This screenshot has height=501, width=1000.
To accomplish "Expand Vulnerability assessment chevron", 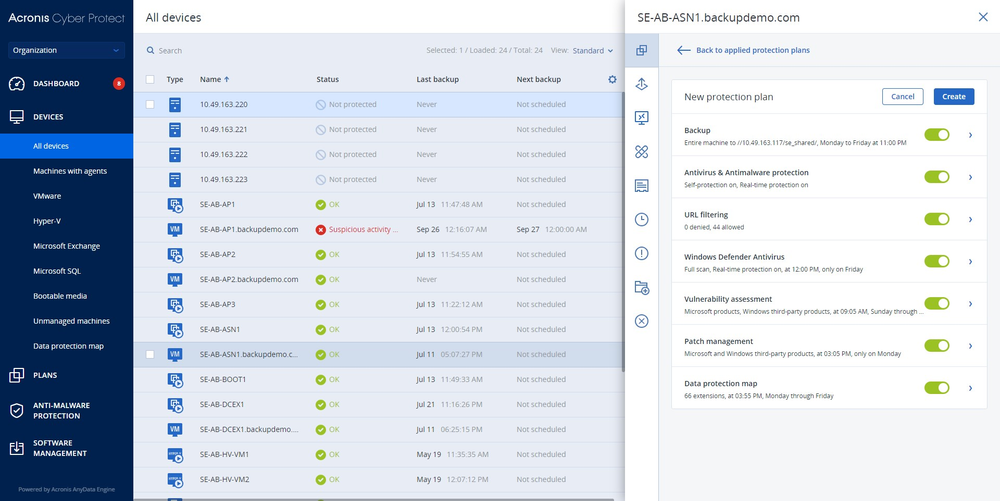I will 971,303.
